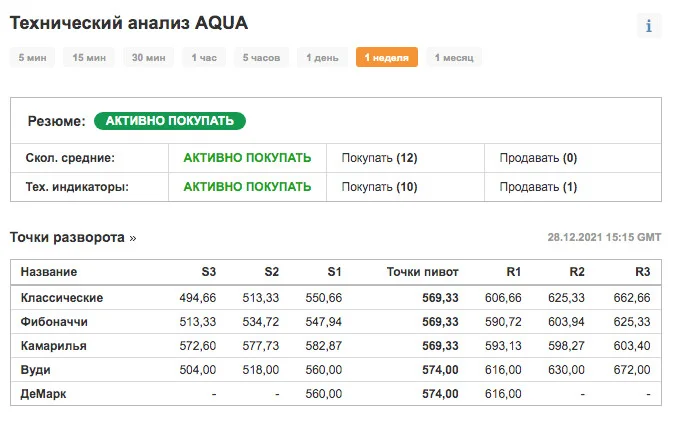Click Классические S3 value 494,66
The image size is (673, 427).
click(x=198, y=298)
